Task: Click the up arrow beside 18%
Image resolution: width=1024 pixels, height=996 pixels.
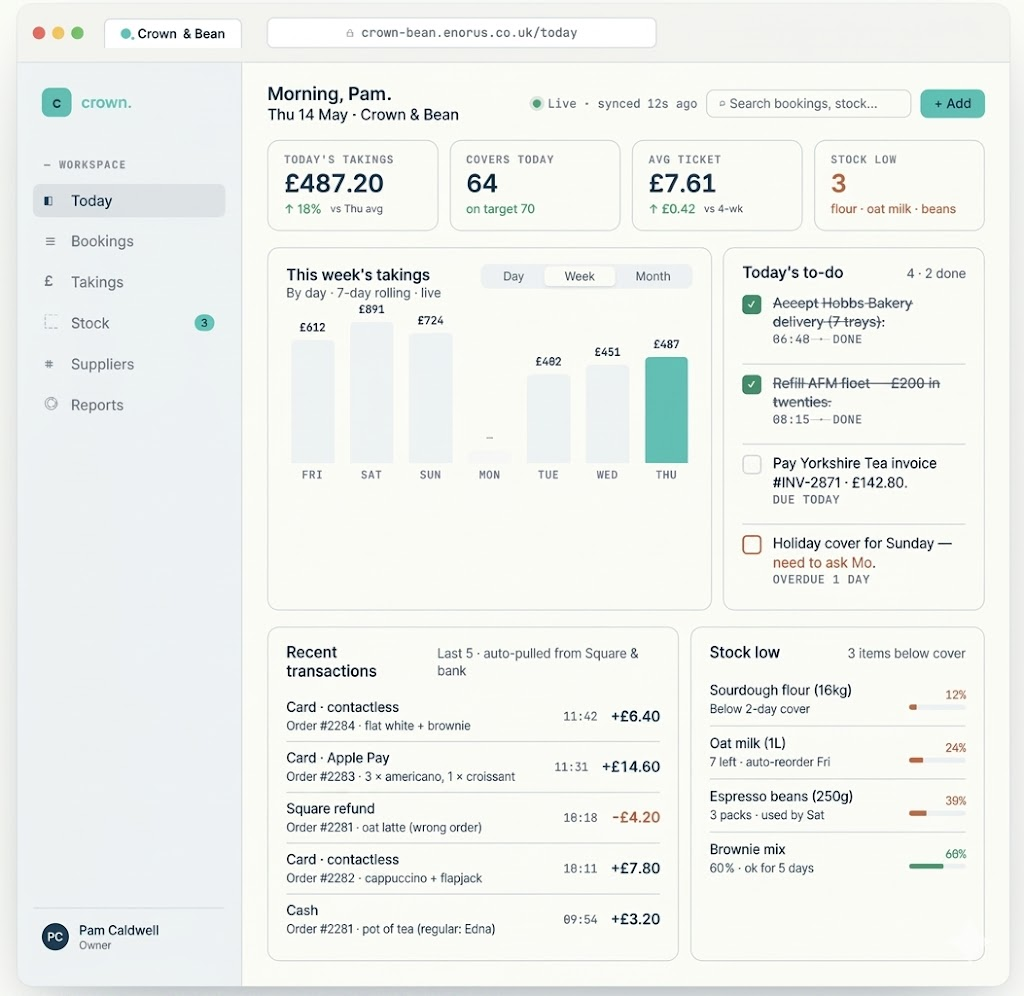Action: (289, 209)
